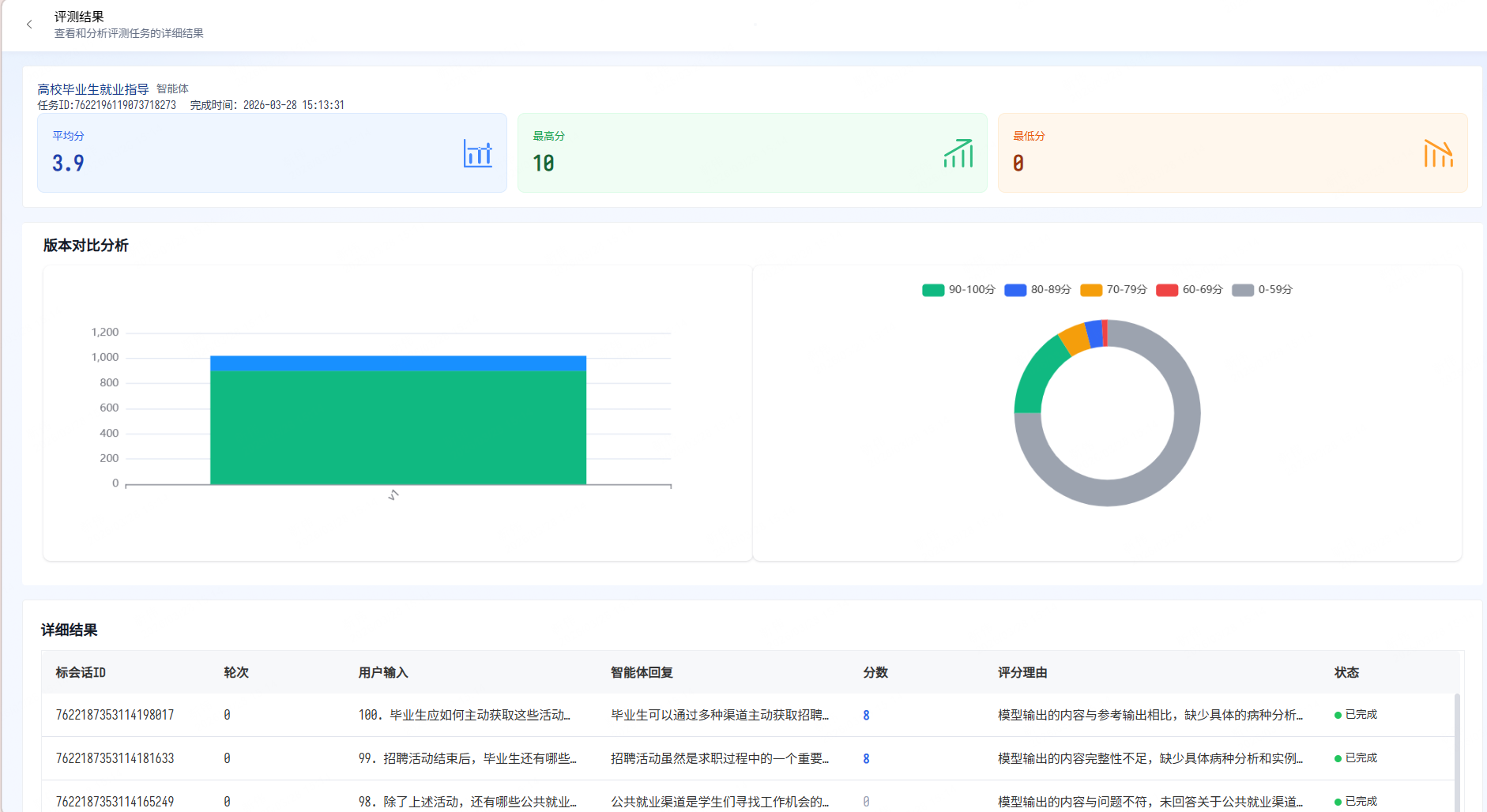Open reason 模型输出的内容与参考输出相比
Image resolution: width=1487 pixels, height=812 pixels.
(x=1150, y=715)
